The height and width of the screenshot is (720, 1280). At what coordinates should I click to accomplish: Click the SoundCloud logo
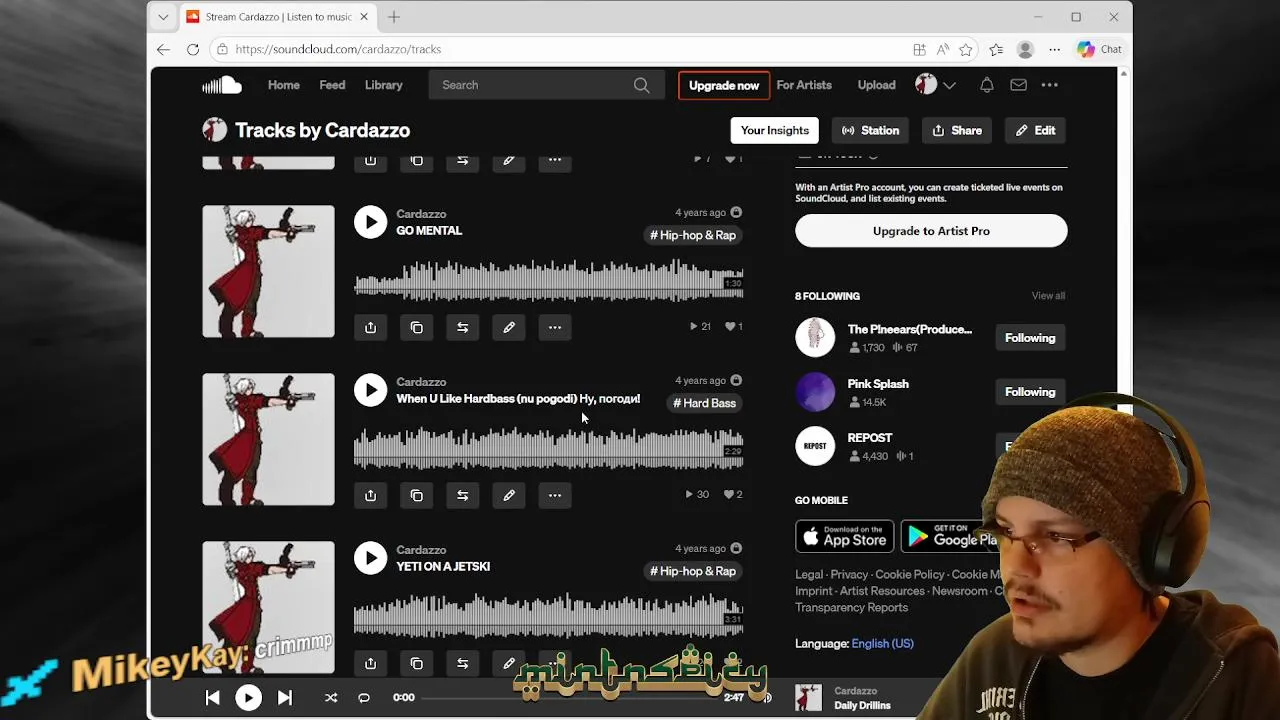tap(222, 85)
